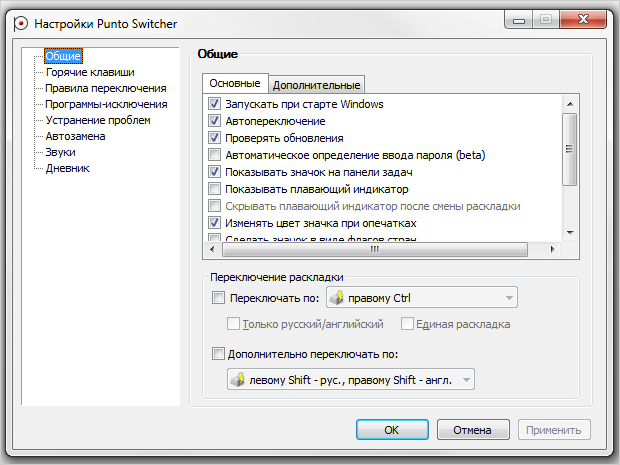
Task: Open the Звуки settings section
Action: click(x=60, y=152)
